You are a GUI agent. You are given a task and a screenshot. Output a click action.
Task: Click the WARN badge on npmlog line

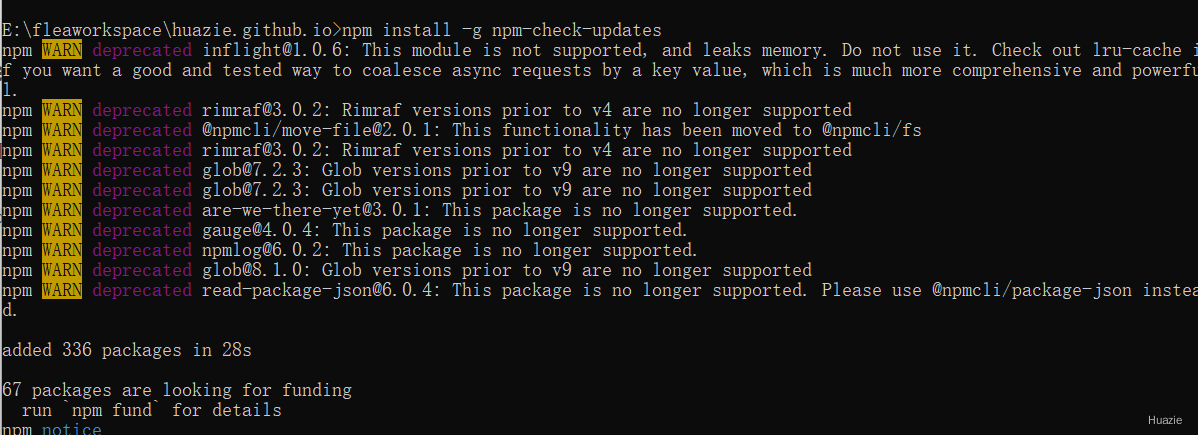tap(62, 249)
